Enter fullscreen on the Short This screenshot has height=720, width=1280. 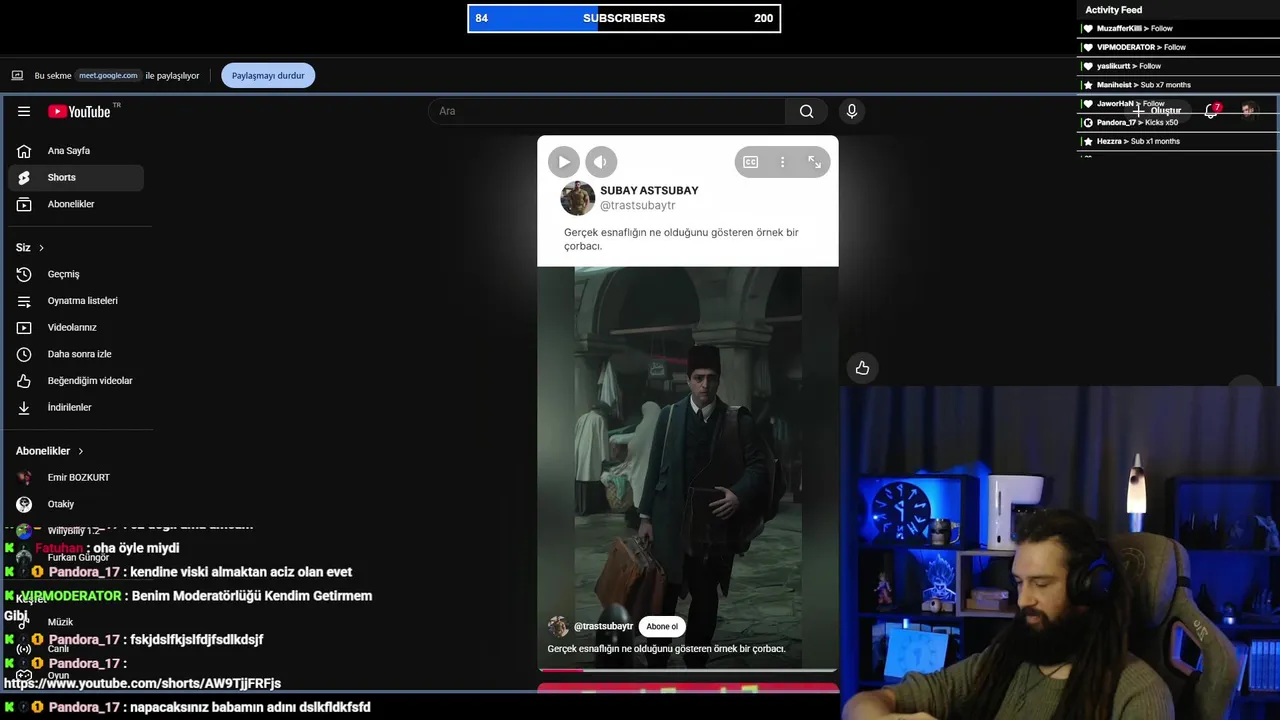coord(815,162)
